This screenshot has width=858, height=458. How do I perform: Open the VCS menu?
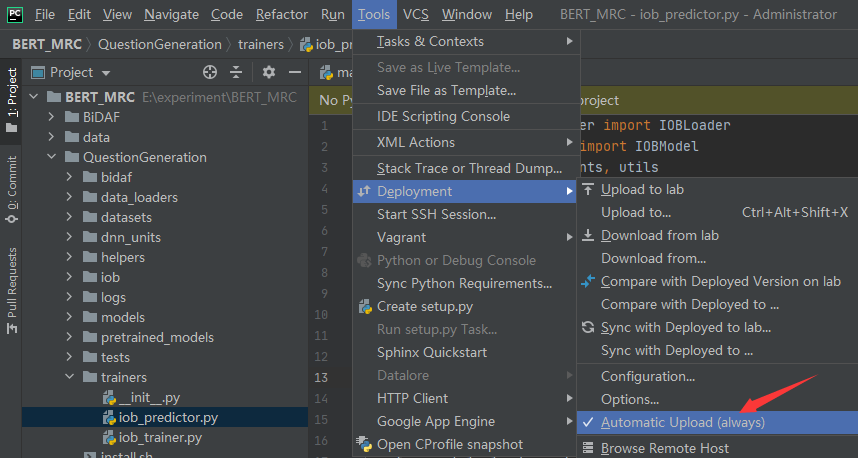[x=416, y=14]
